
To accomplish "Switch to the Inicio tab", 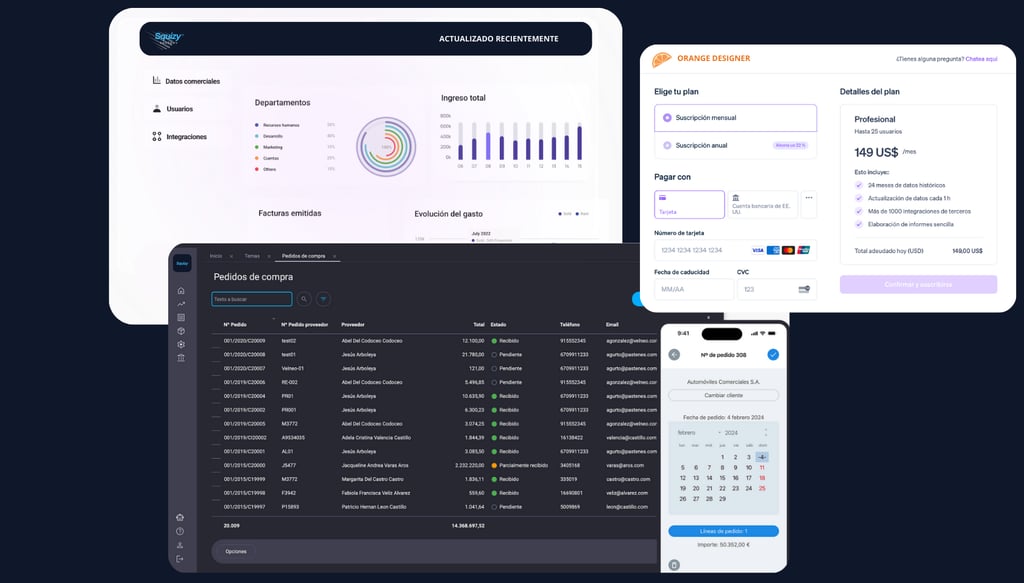I will tap(216, 256).
